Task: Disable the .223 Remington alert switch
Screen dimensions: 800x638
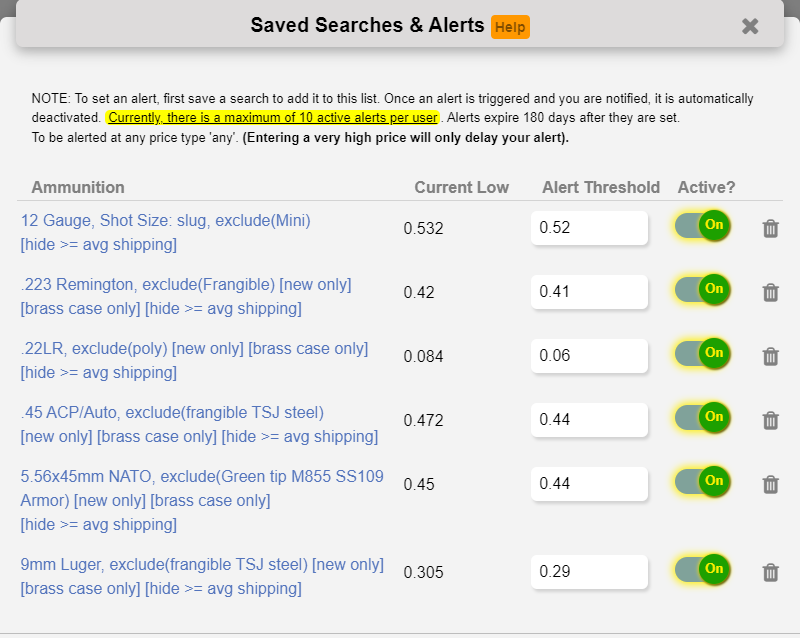Action: point(703,290)
